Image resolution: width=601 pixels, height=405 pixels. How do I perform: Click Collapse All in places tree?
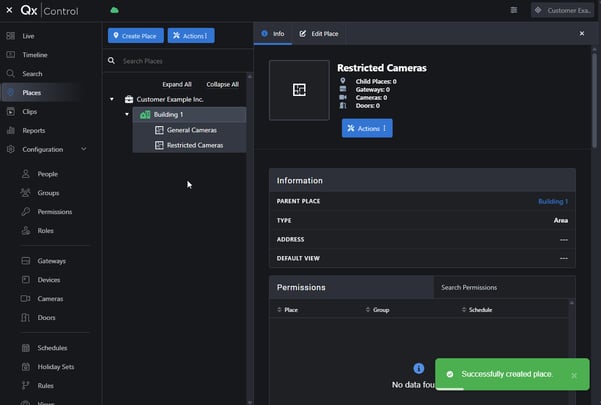(x=222, y=84)
